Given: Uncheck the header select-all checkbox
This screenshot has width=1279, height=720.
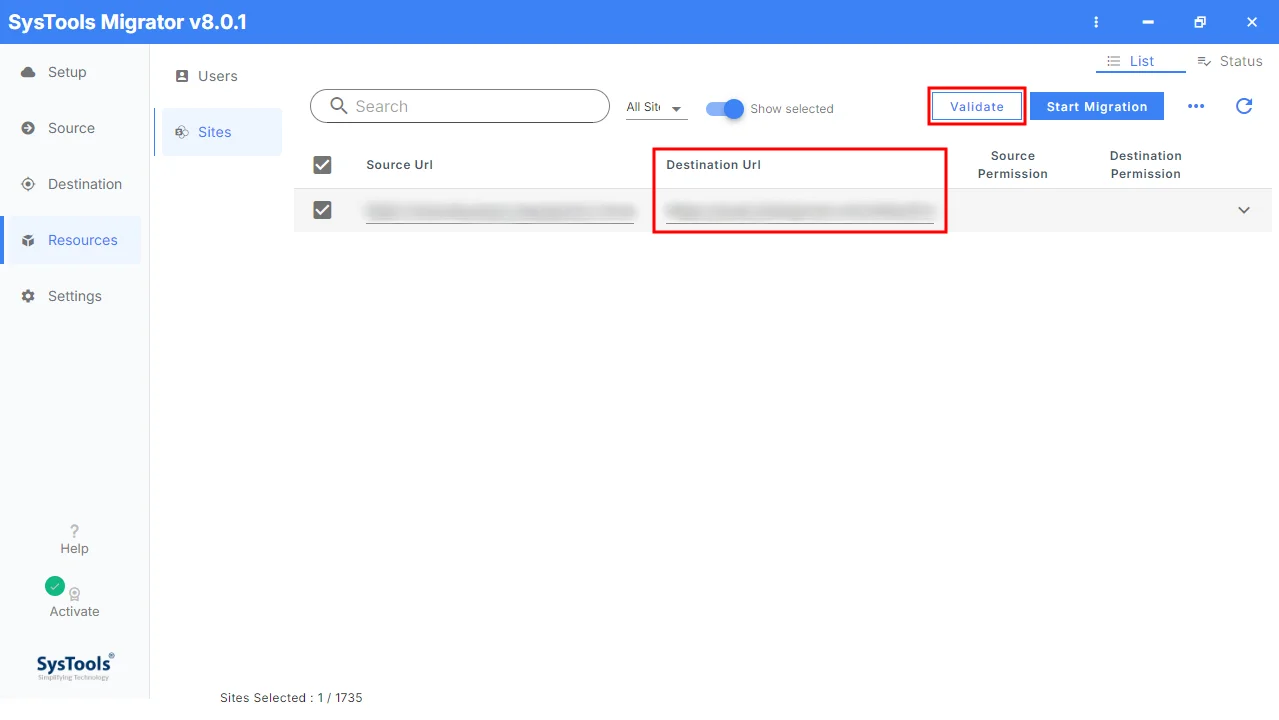Looking at the screenshot, I should [322, 165].
